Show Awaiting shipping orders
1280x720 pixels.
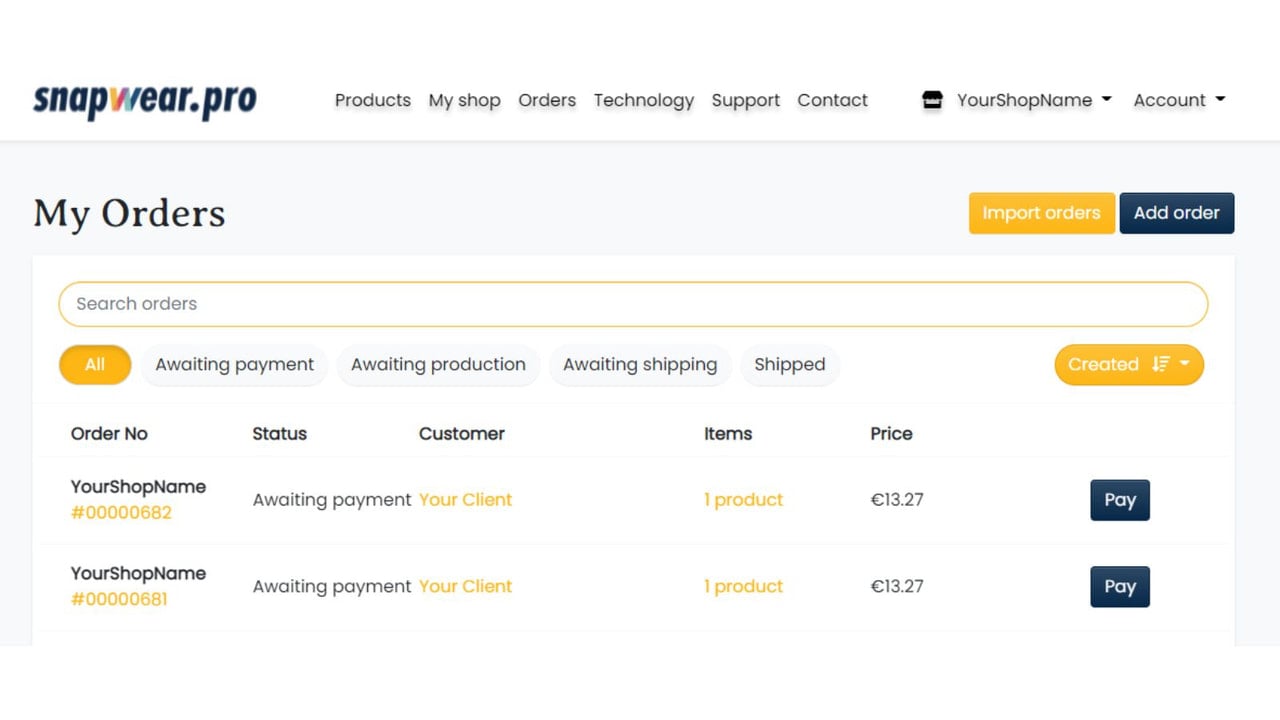click(x=640, y=365)
